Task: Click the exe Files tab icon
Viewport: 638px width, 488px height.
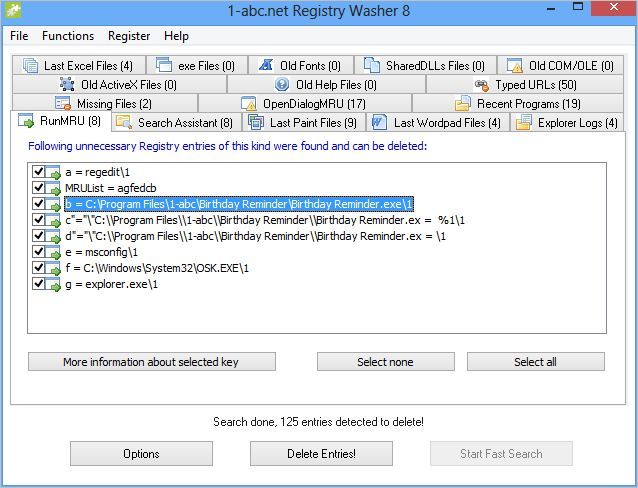Action: (164, 64)
